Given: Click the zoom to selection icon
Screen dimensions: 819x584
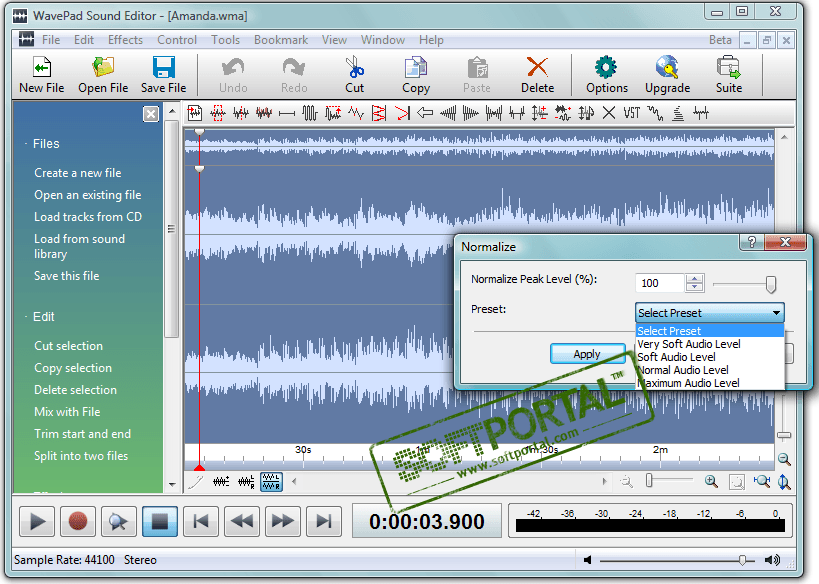Looking at the screenshot, I should coord(736,482).
